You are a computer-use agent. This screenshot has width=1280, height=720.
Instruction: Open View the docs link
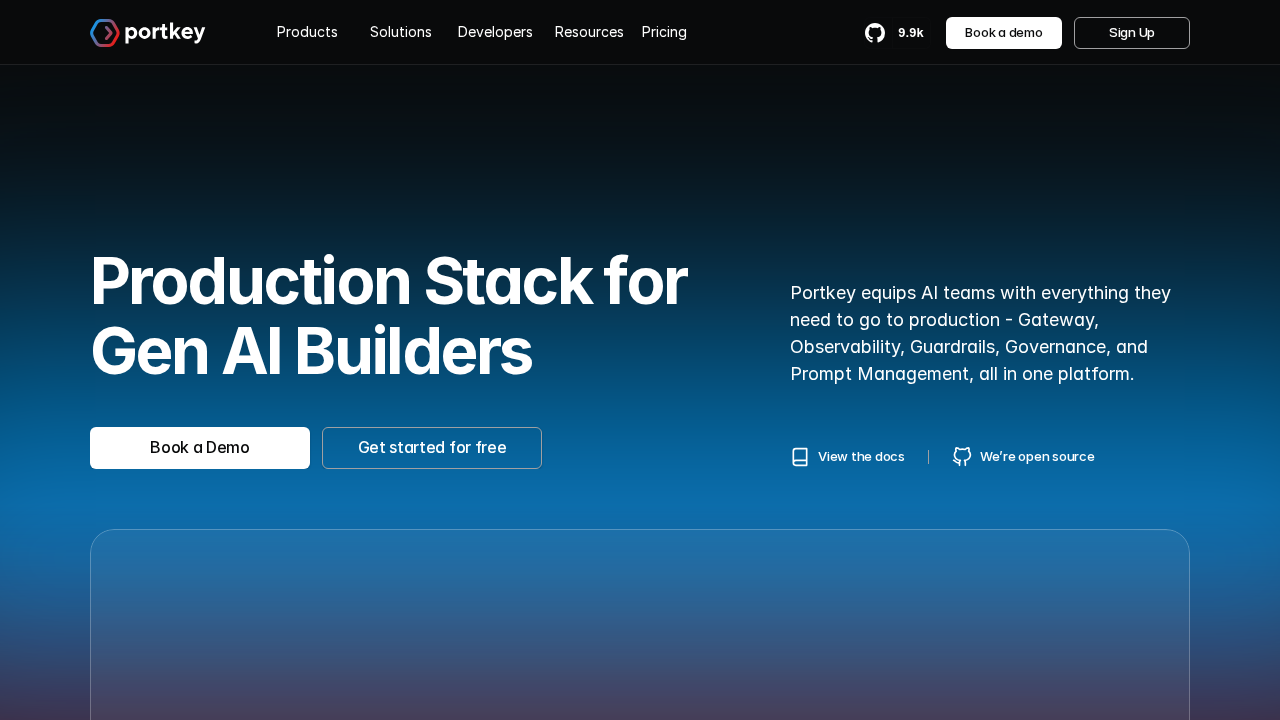coord(861,456)
